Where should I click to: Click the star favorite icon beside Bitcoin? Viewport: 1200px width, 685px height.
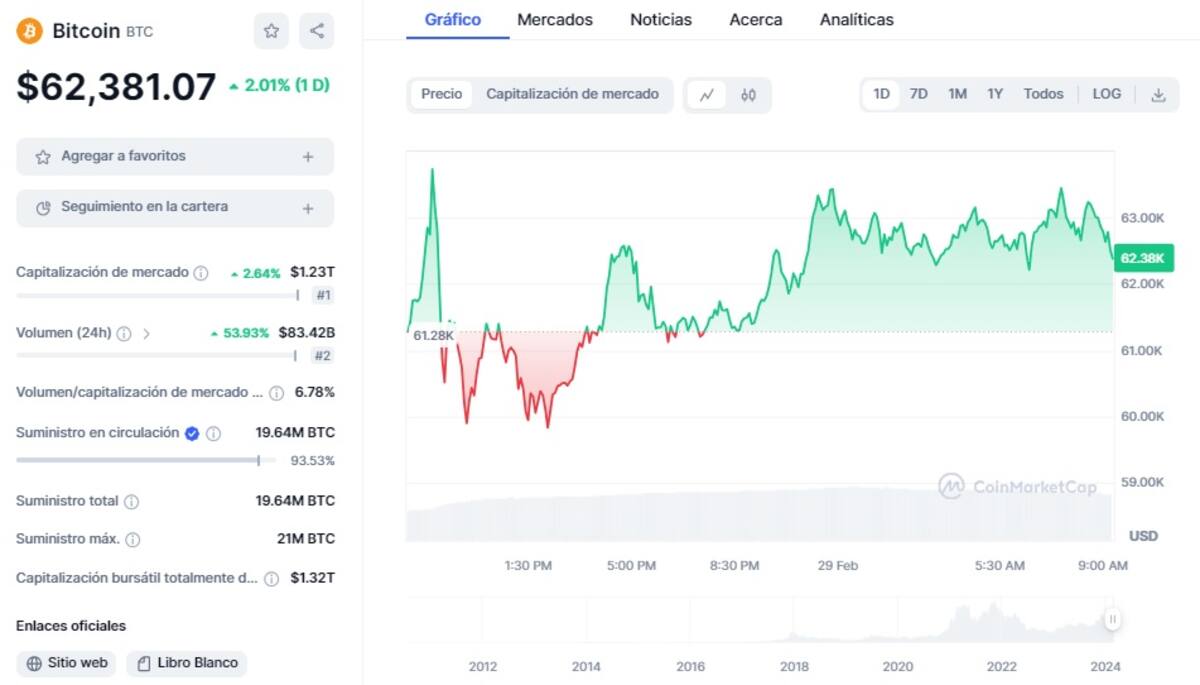click(271, 31)
